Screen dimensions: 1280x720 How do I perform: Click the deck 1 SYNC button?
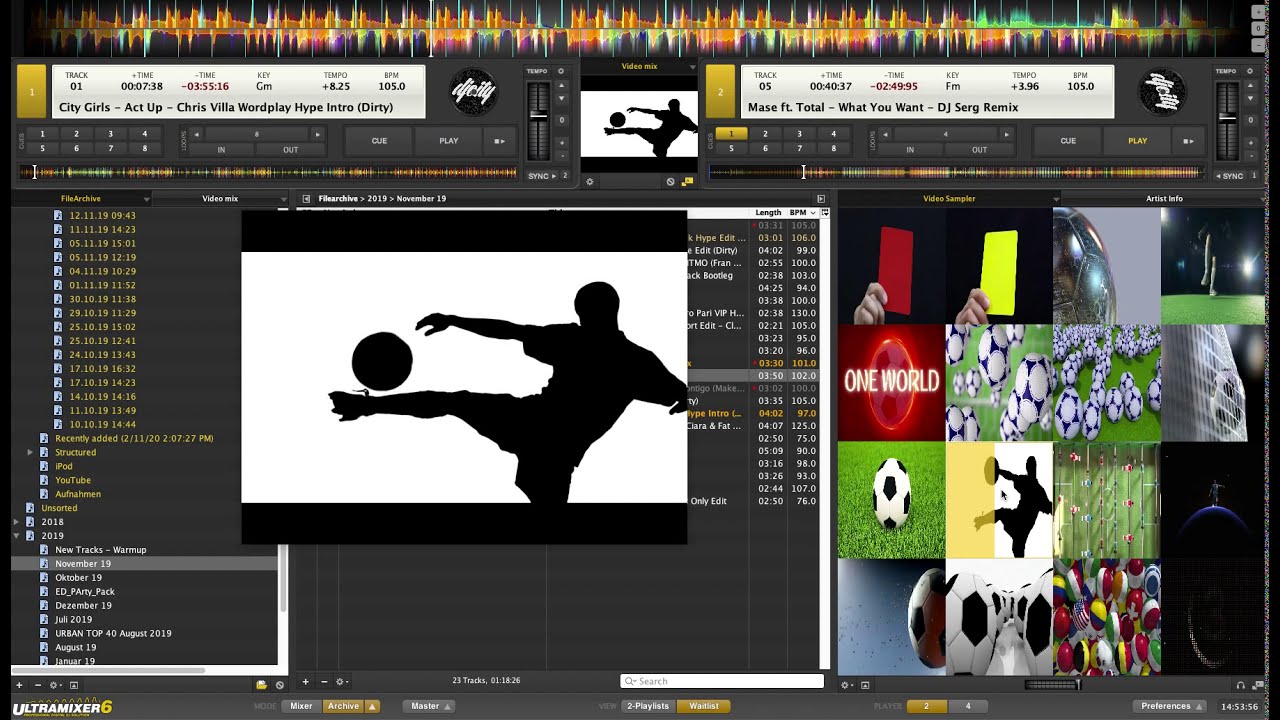point(540,176)
